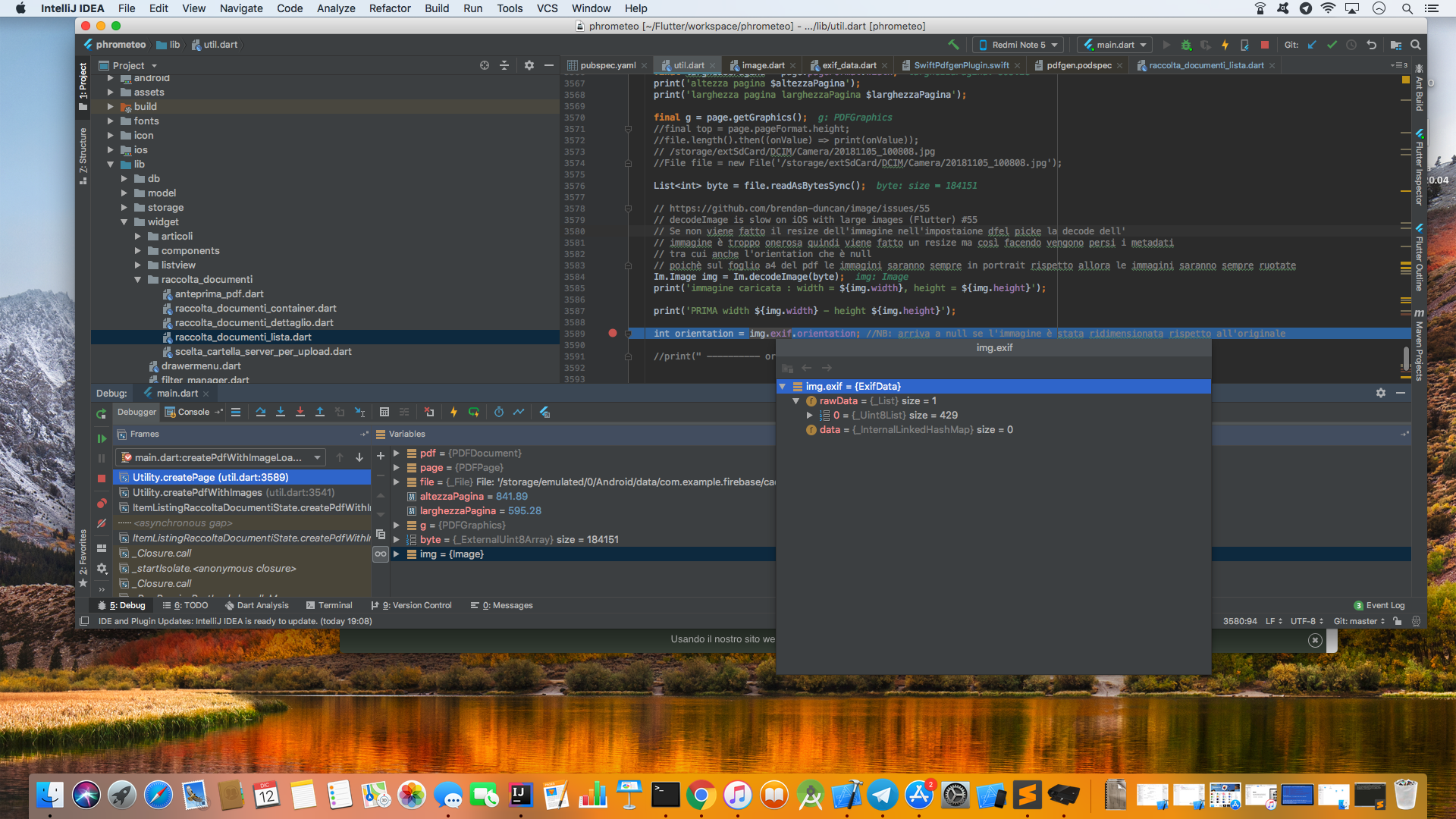Click the Step Over debugger icon
The image size is (1456, 819).
click(x=261, y=412)
